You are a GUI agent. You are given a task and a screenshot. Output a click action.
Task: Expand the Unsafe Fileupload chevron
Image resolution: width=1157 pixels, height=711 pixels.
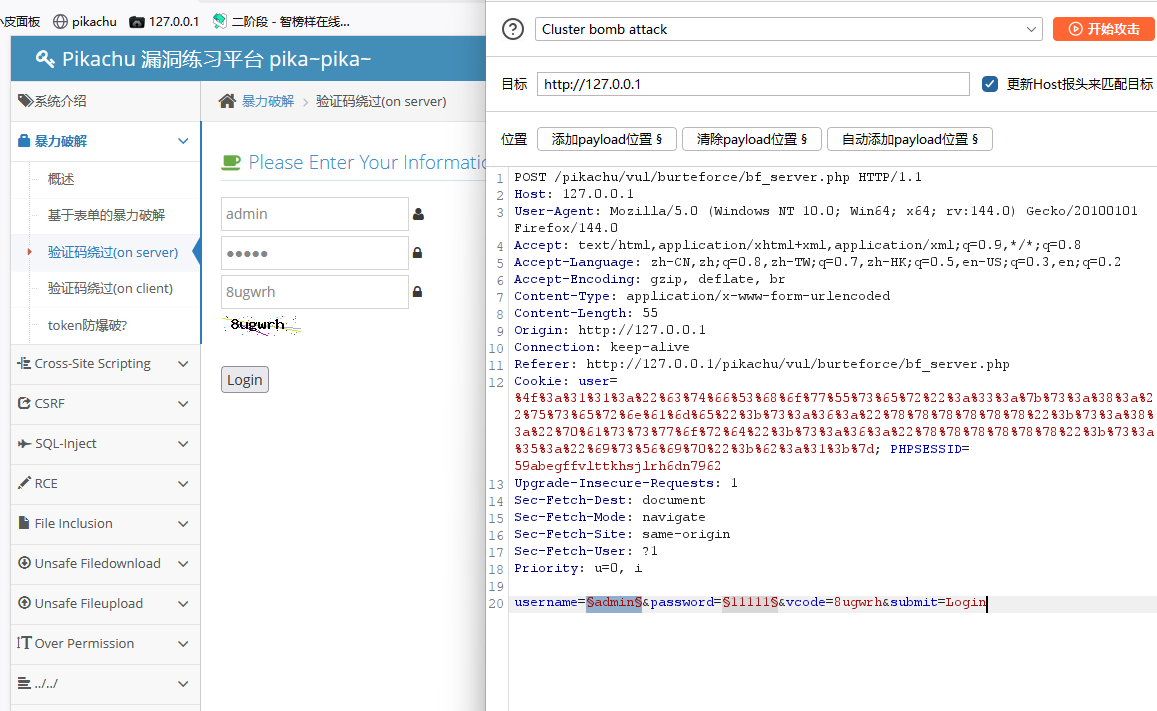click(183, 603)
